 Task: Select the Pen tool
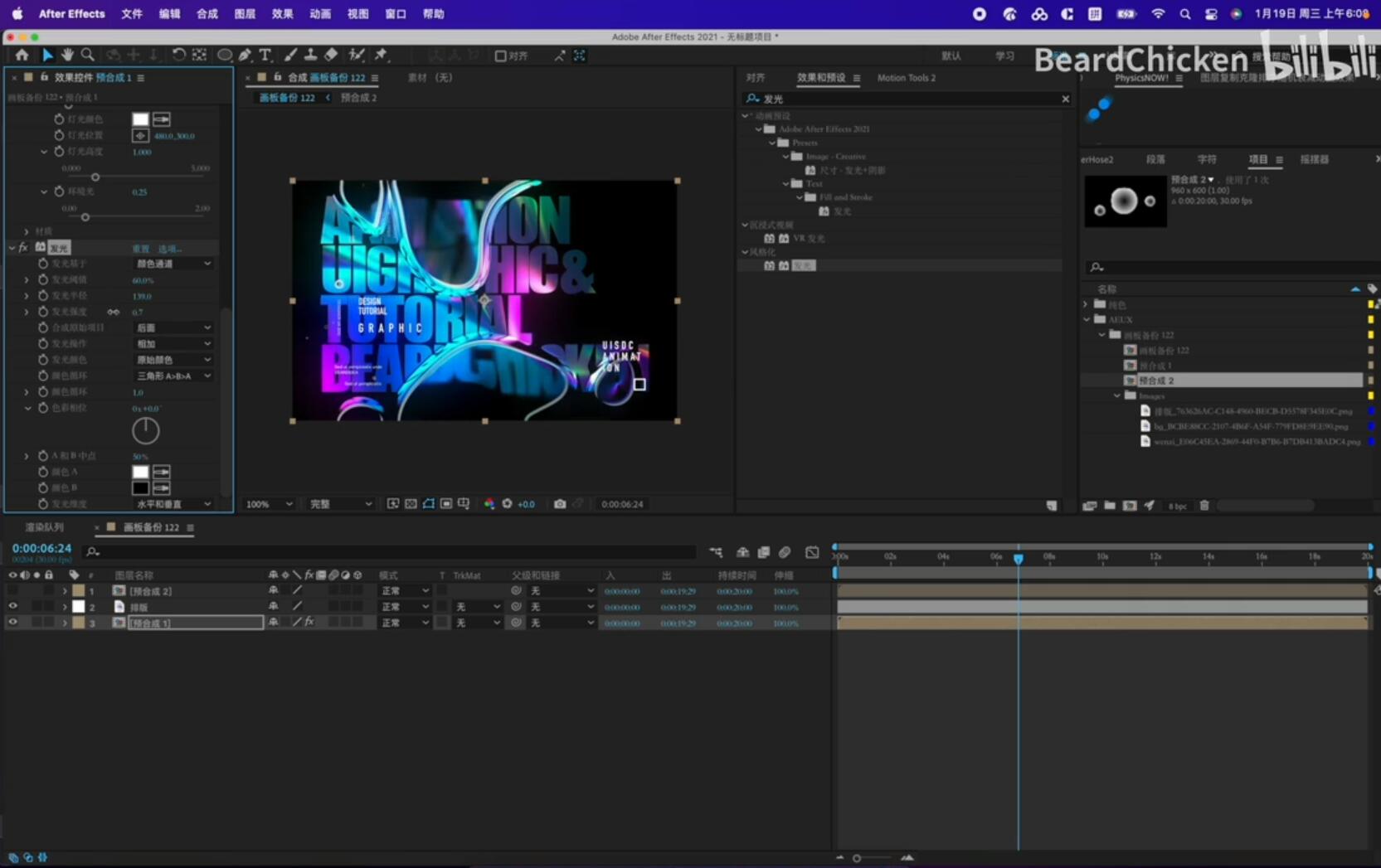[246, 56]
